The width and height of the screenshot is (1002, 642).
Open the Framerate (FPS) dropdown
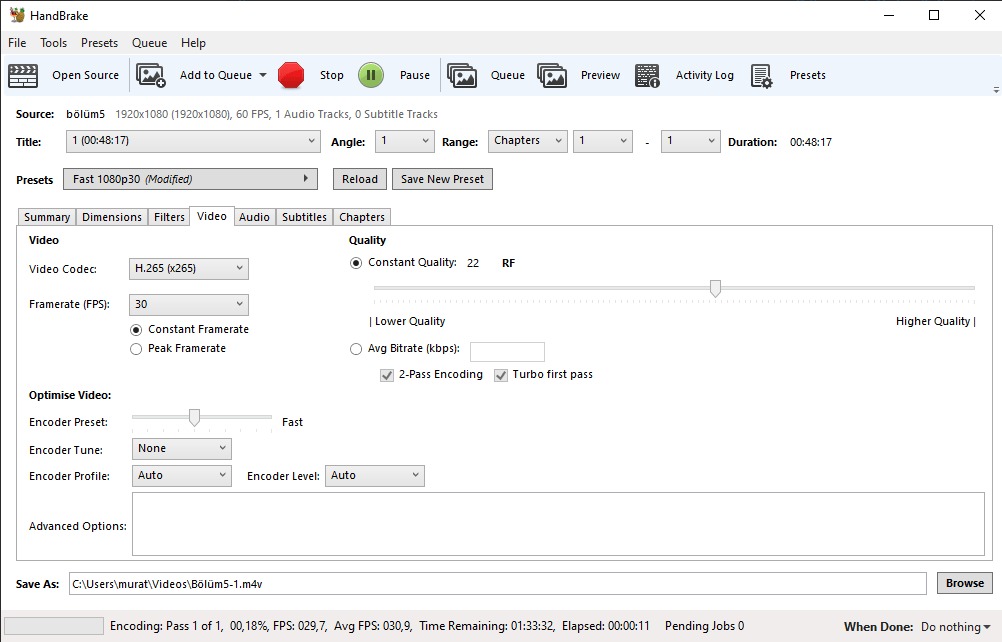[189, 305]
